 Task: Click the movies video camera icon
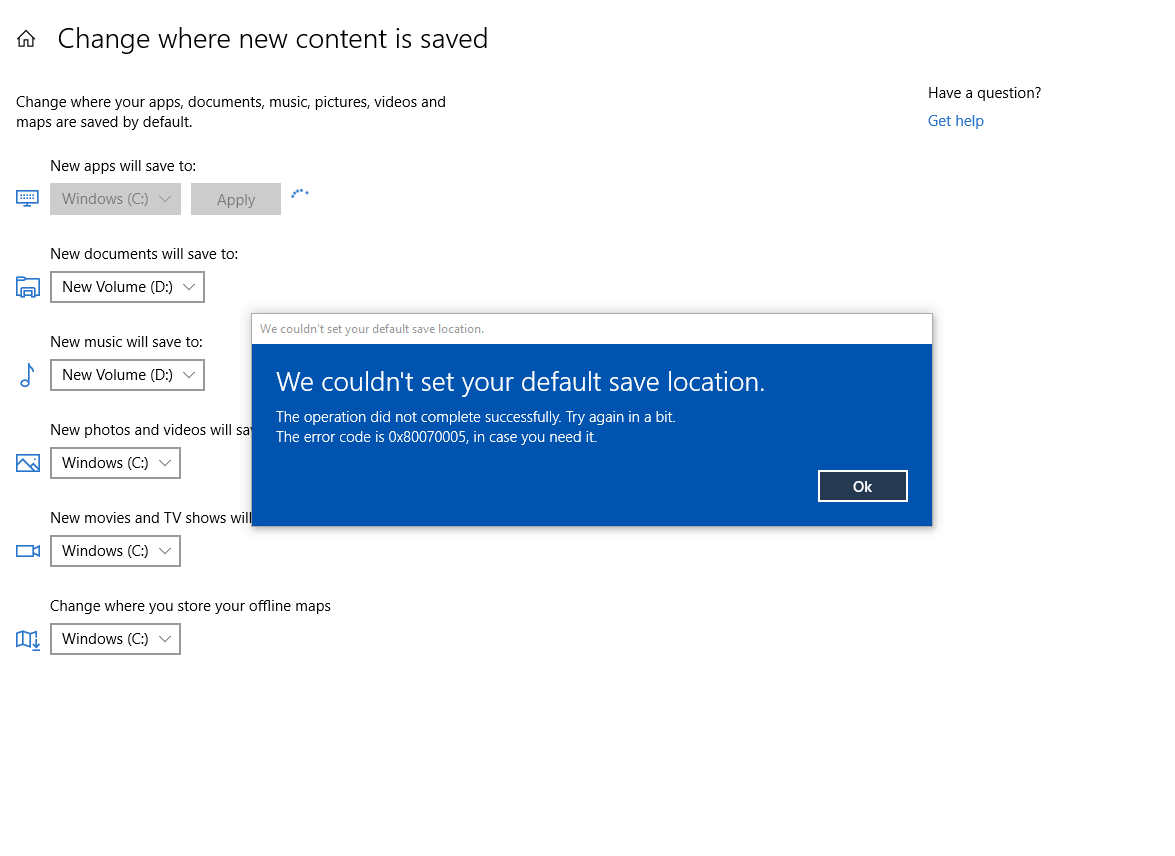pos(27,551)
